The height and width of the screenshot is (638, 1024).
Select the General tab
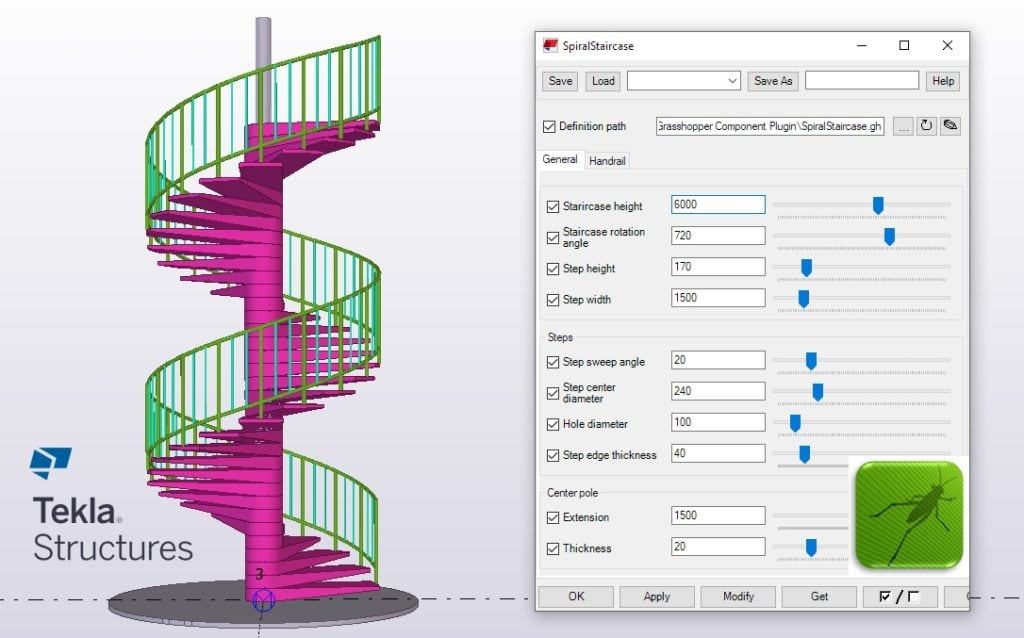point(560,160)
